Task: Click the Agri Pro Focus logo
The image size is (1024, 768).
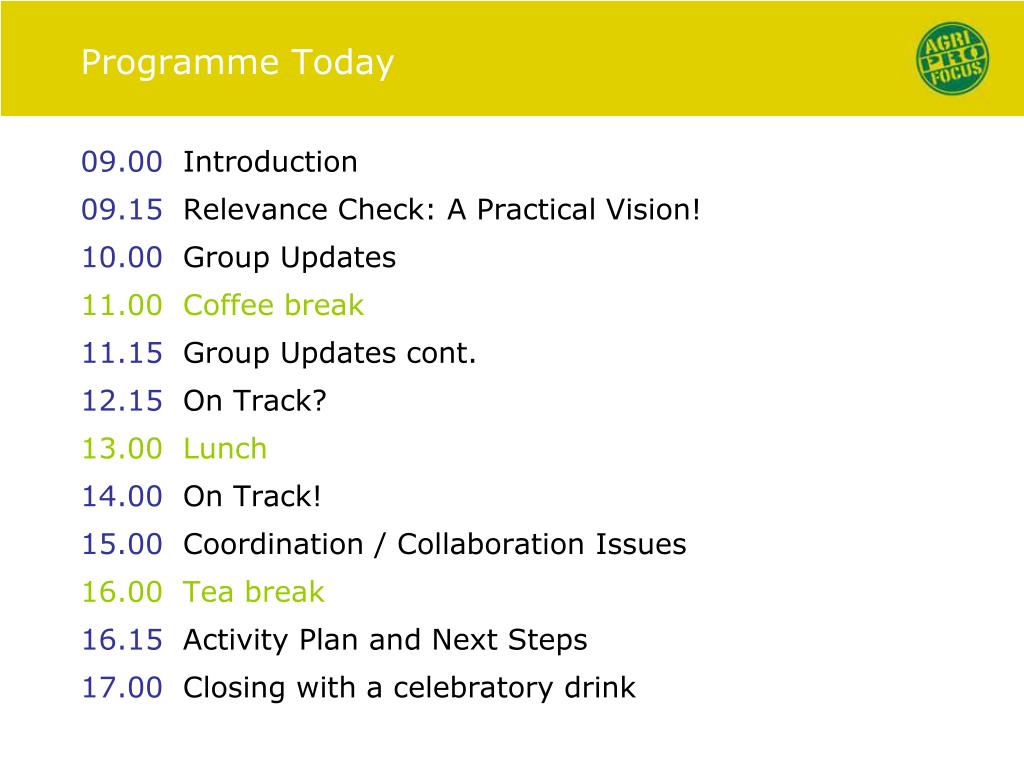Action: pyautogui.click(x=952, y=59)
